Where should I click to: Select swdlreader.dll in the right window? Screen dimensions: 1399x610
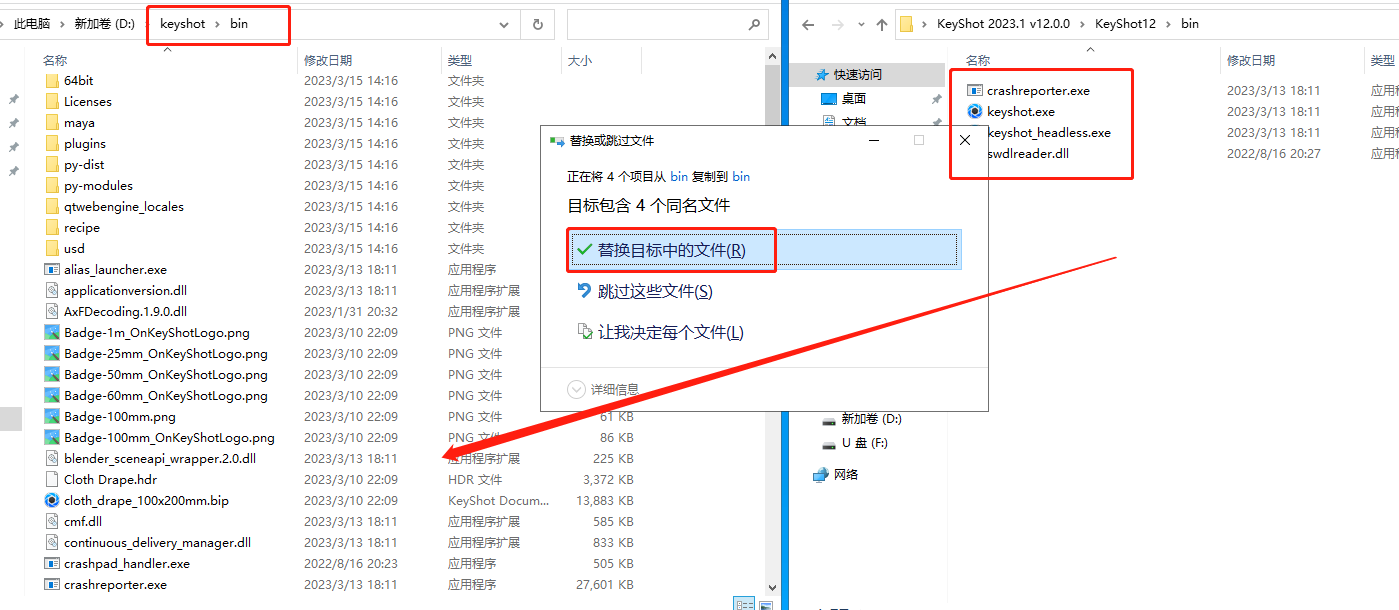pos(1028,154)
